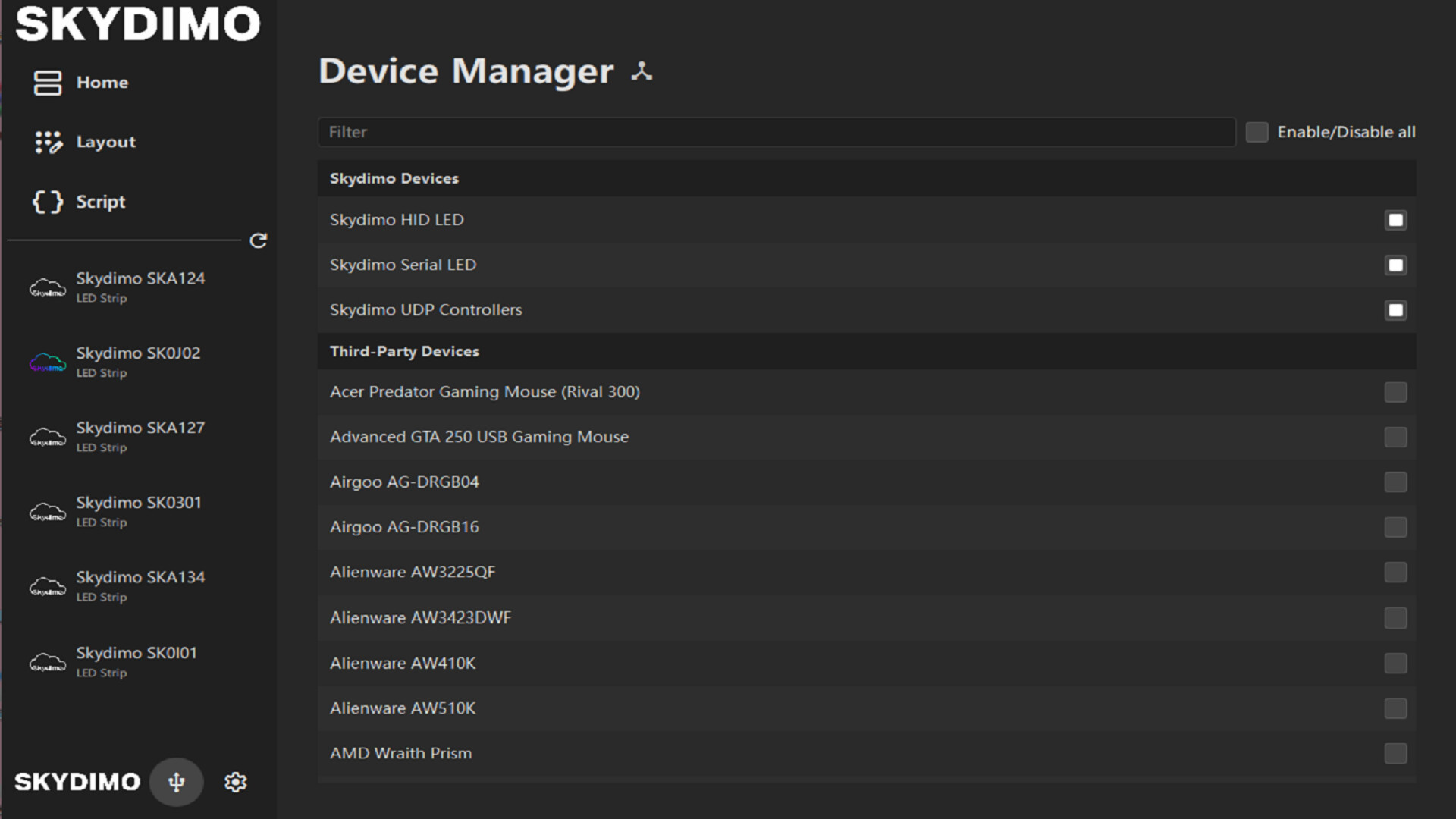The height and width of the screenshot is (819, 1456).
Task: Click the USB connection icon at bottom
Action: (176, 781)
